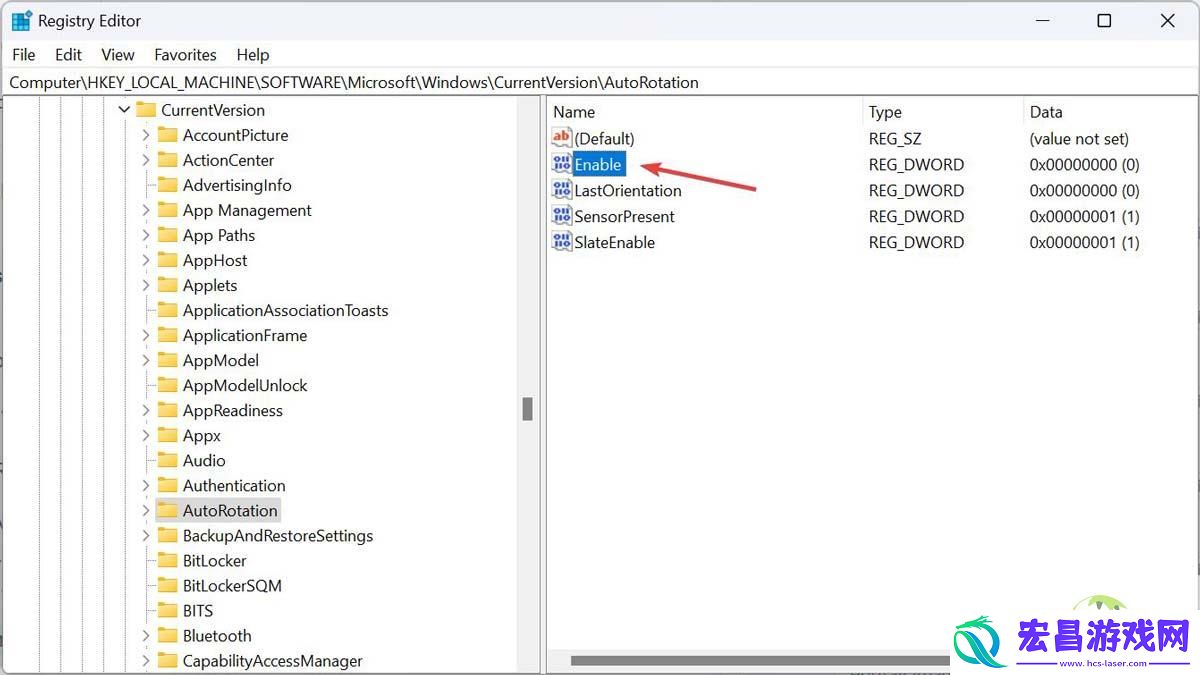Click the App Management folder icon

tap(167, 210)
